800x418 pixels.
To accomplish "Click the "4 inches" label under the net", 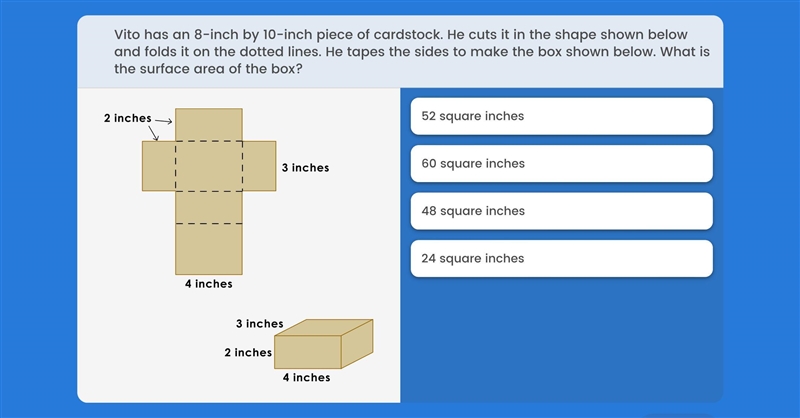I will pyautogui.click(x=209, y=284).
